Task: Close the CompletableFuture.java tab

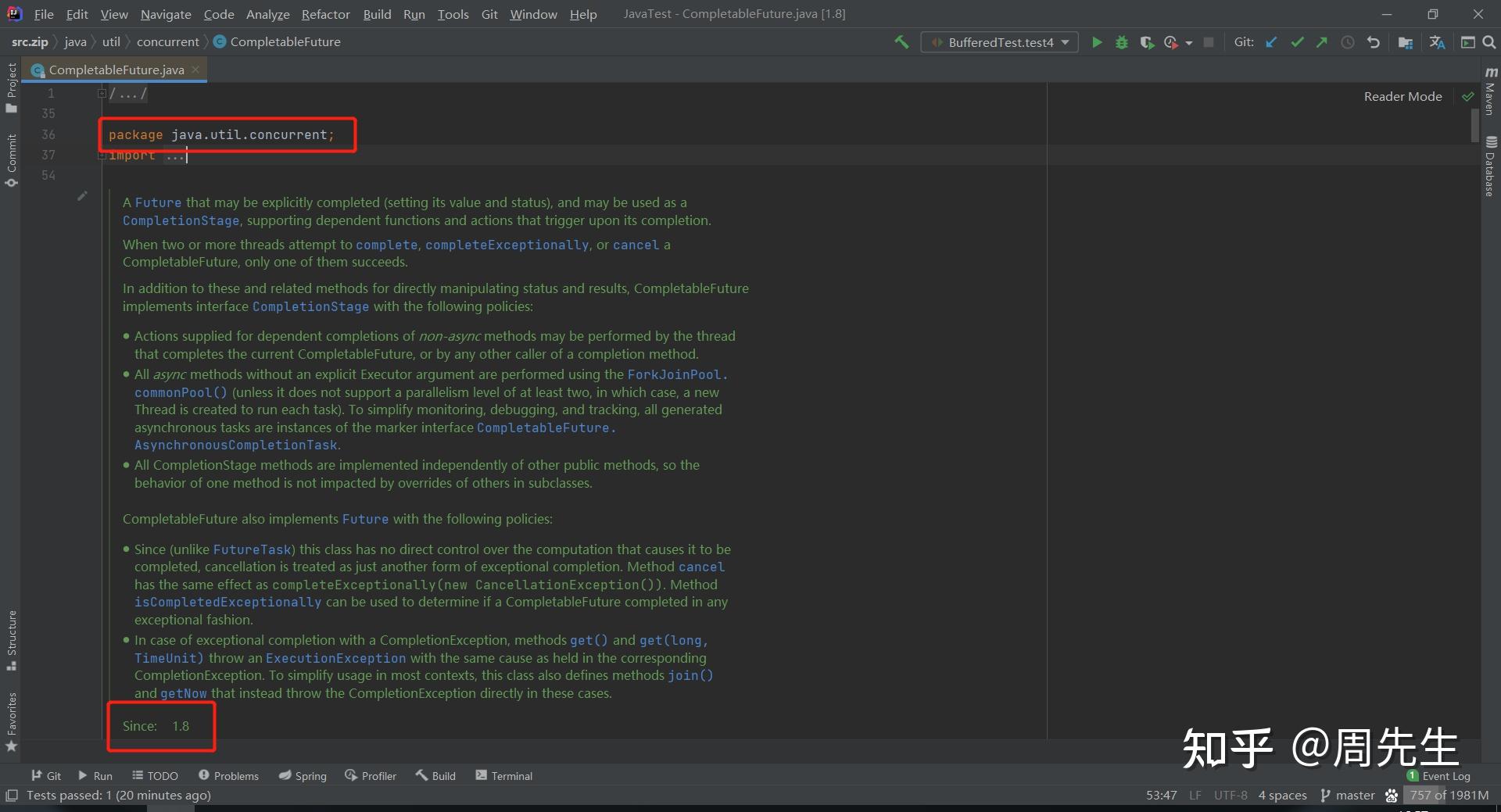Action: (195, 70)
